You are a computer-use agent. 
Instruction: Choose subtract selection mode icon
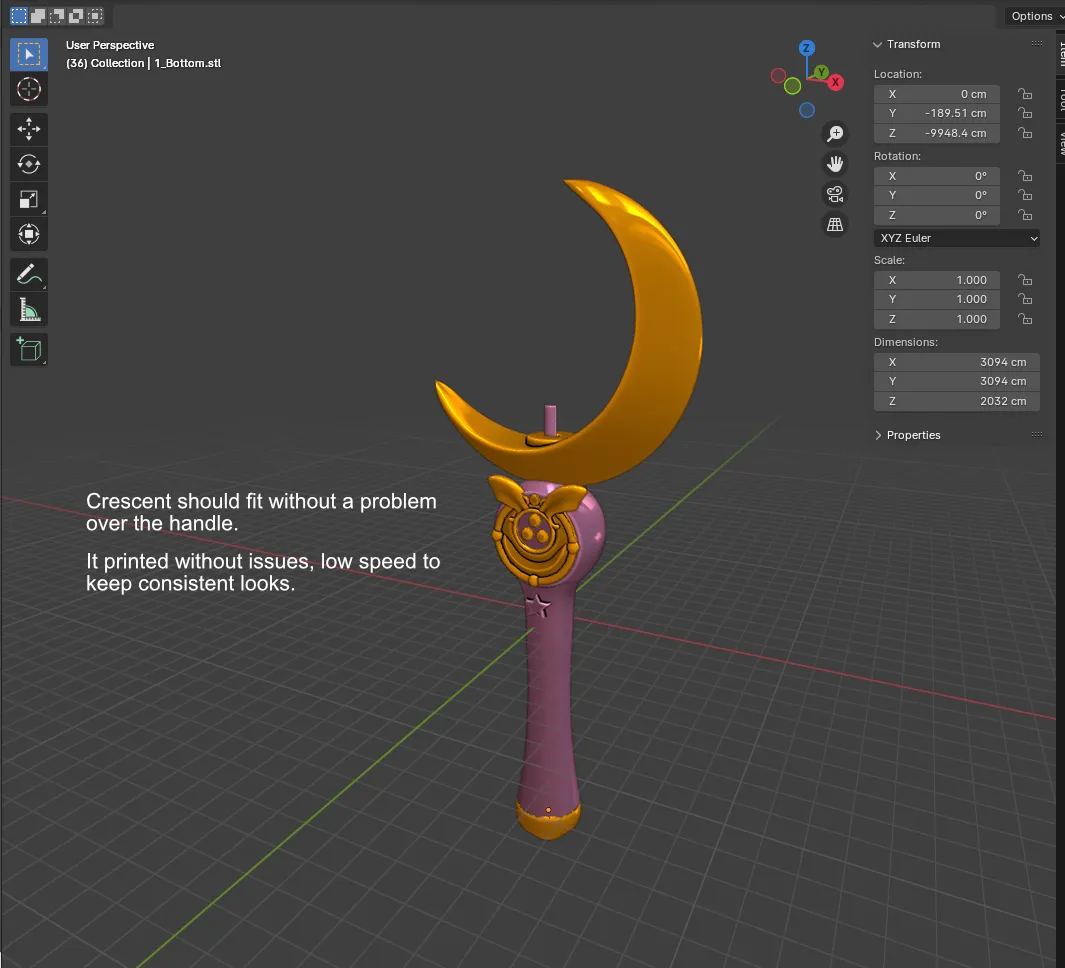tap(57, 16)
